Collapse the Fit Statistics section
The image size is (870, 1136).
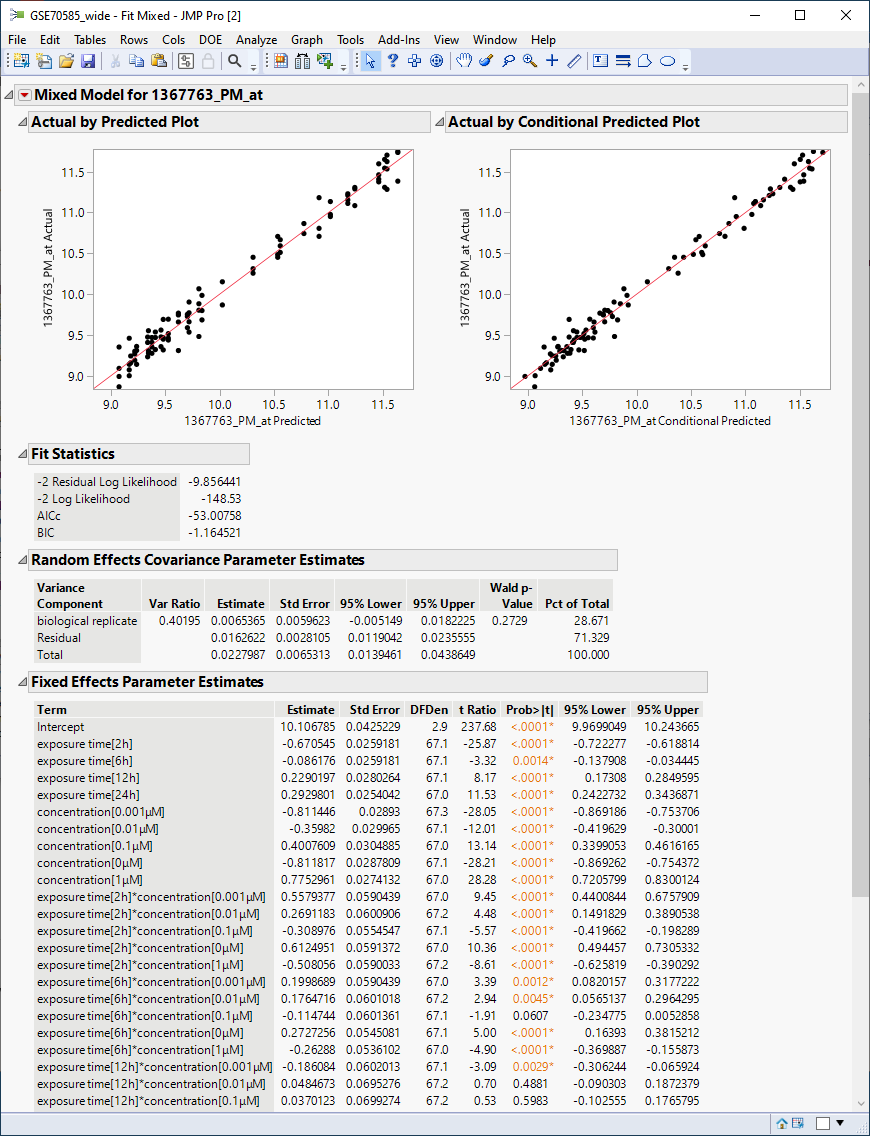(22, 454)
